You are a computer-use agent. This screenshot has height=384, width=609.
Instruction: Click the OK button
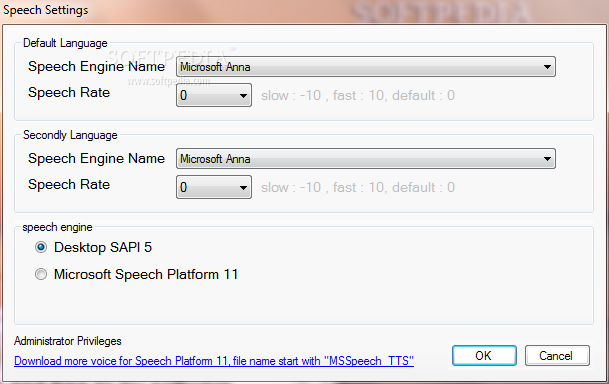point(484,356)
